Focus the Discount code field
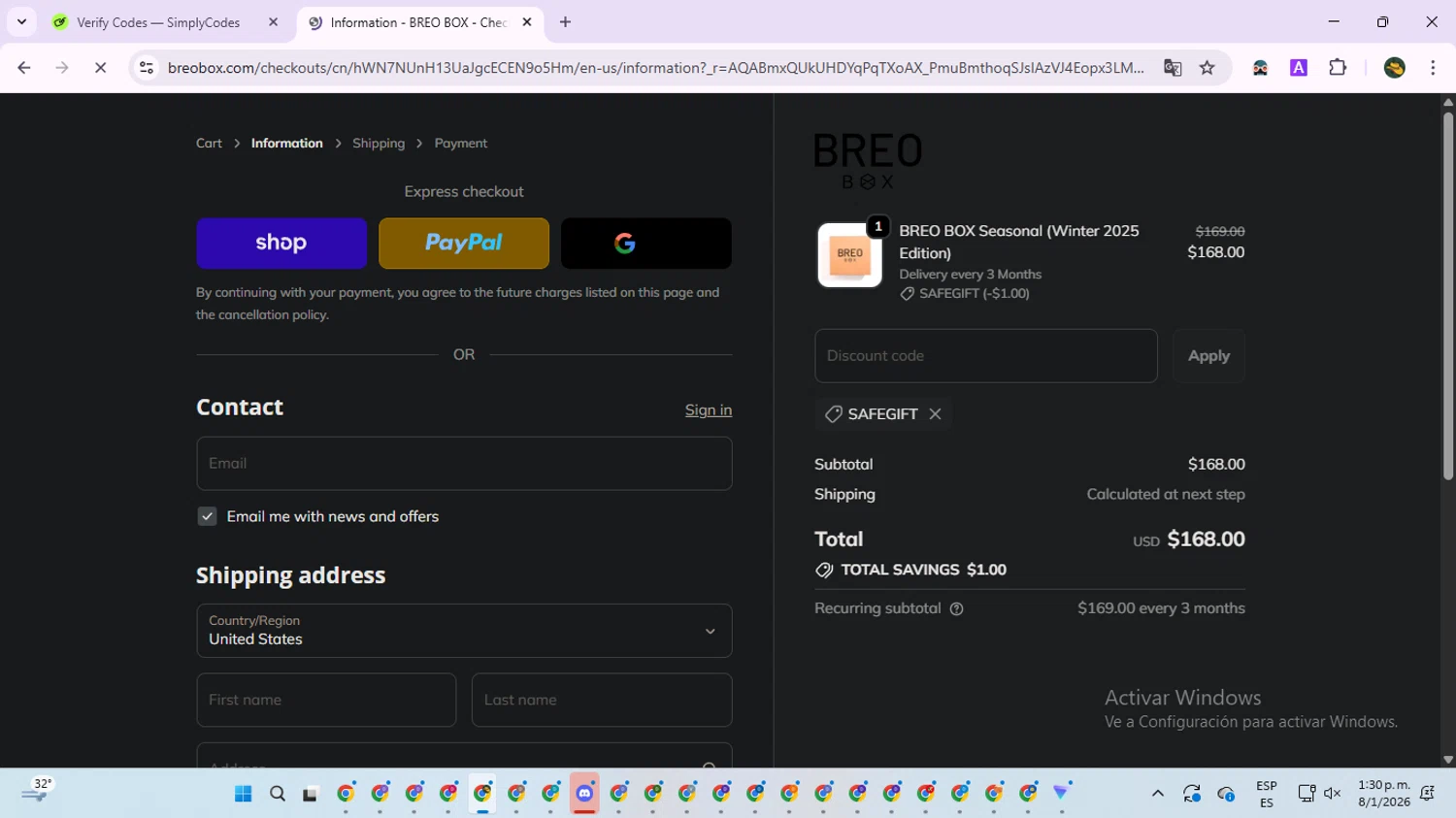 pos(986,355)
